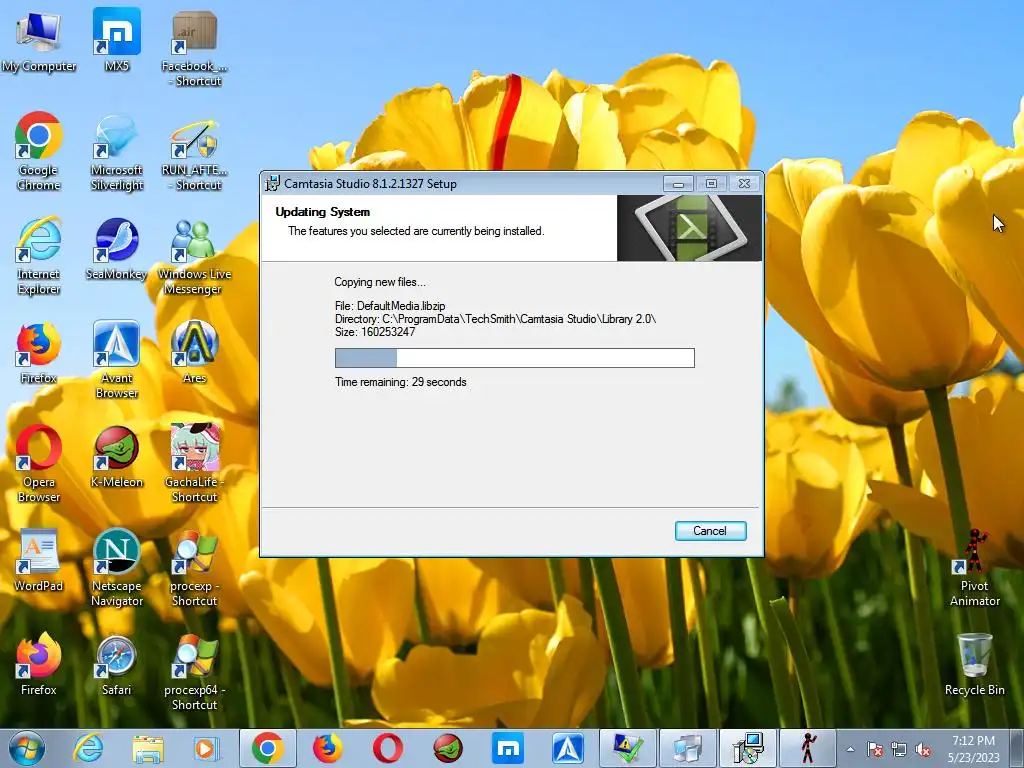The height and width of the screenshot is (768, 1024).
Task: Click the 'Time remaining: 29 seconds' text
Action: (400, 382)
